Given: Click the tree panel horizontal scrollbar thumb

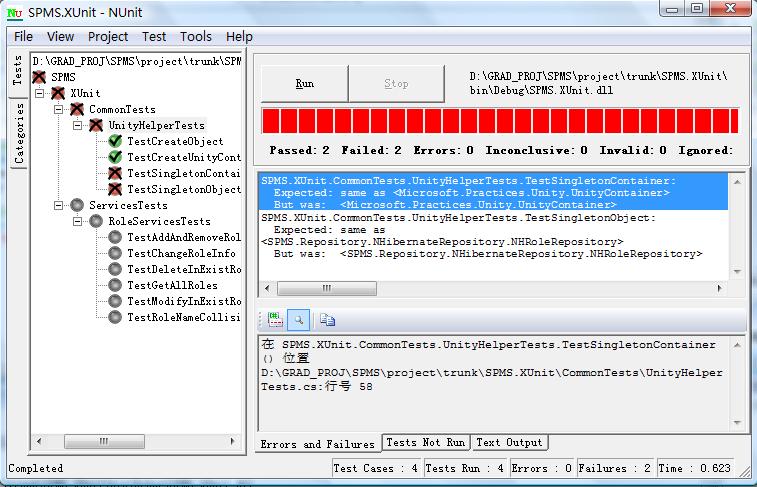Looking at the screenshot, I should [x=104, y=441].
